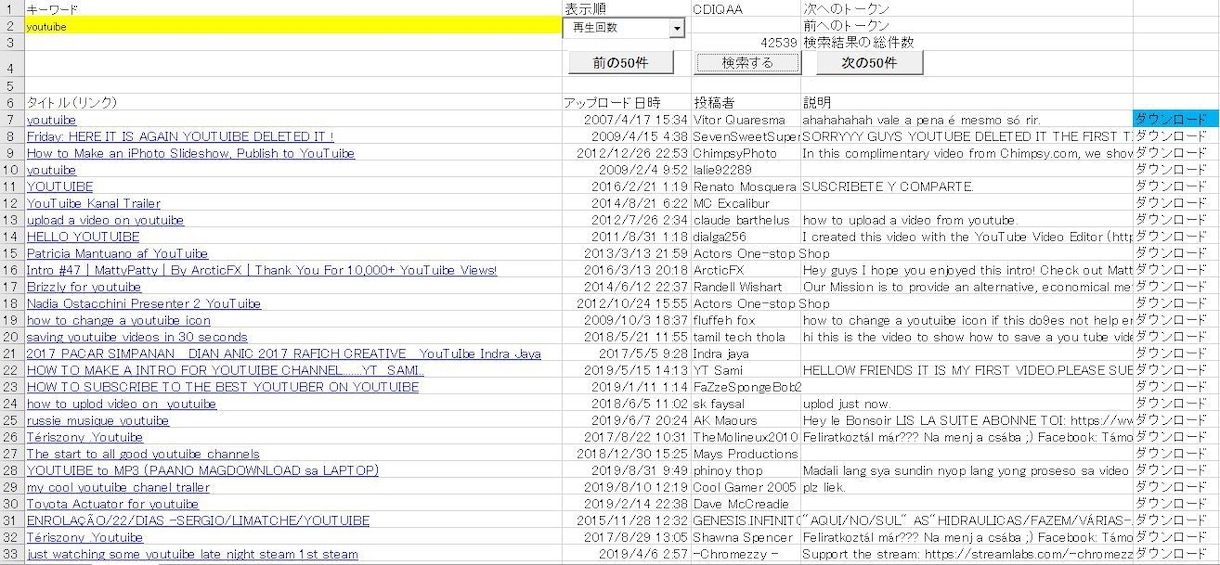Select the Cool Gamer 2005 uploader cell
This screenshot has width=1220, height=565.
click(x=746, y=487)
